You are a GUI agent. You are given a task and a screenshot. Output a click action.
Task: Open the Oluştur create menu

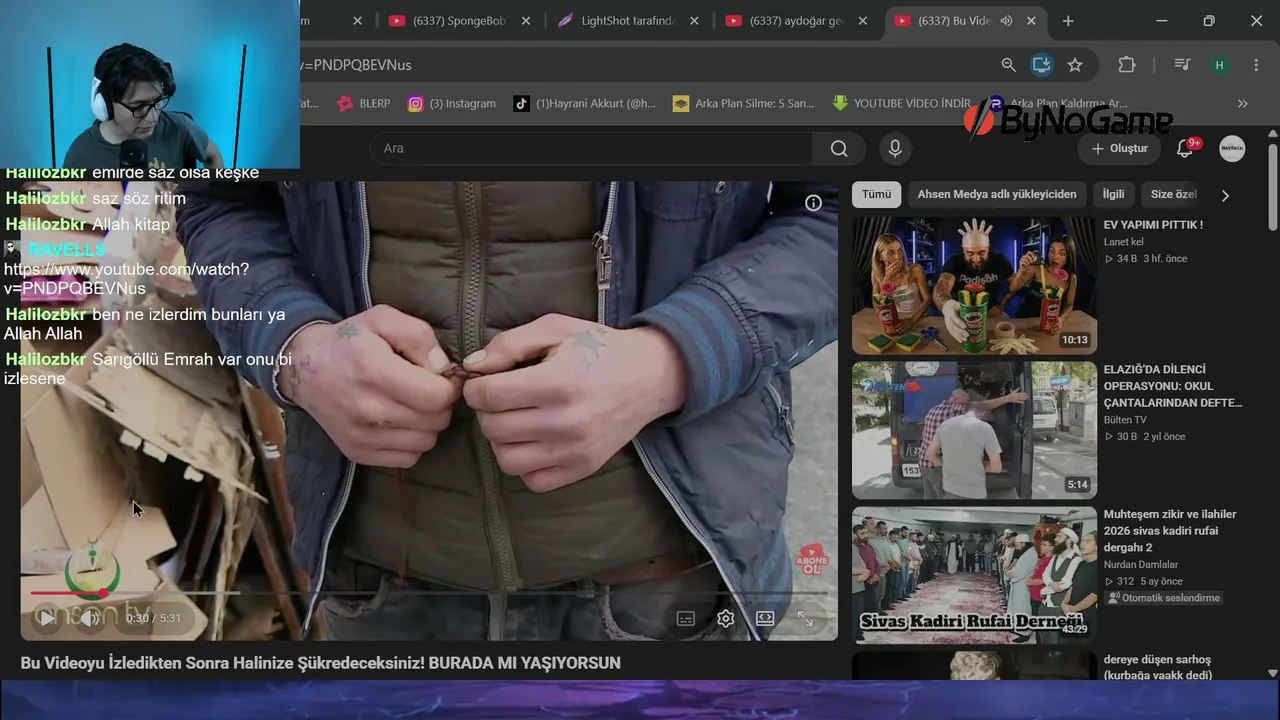pos(1119,149)
